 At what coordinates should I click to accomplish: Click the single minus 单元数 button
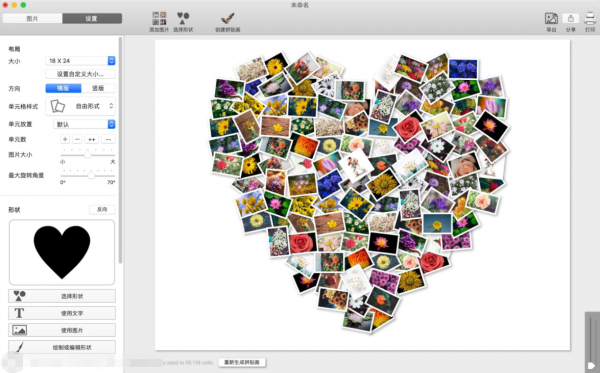pyautogui.click(x=77, y=139)
